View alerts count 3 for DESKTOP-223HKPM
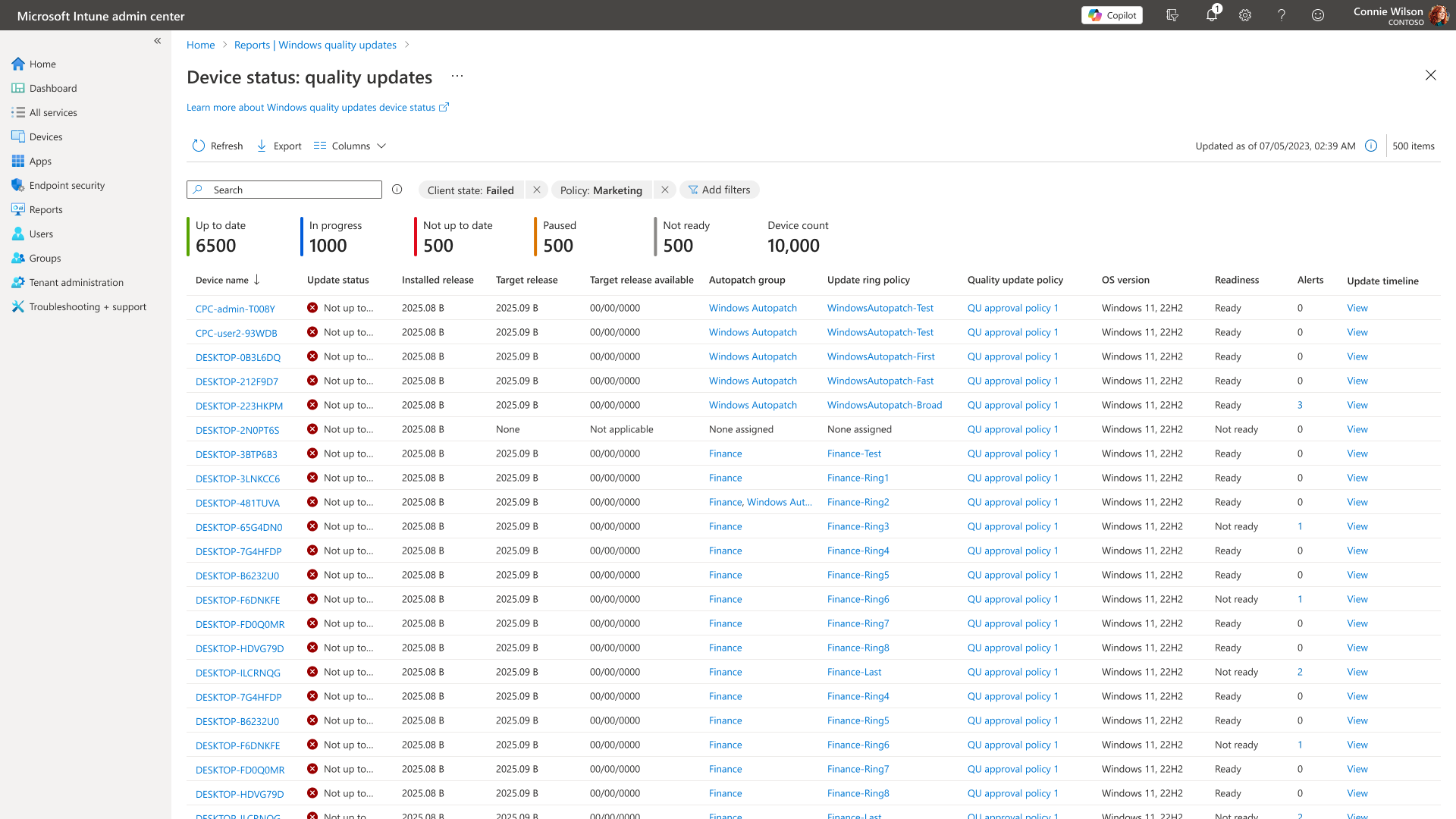 point(1300,405)
